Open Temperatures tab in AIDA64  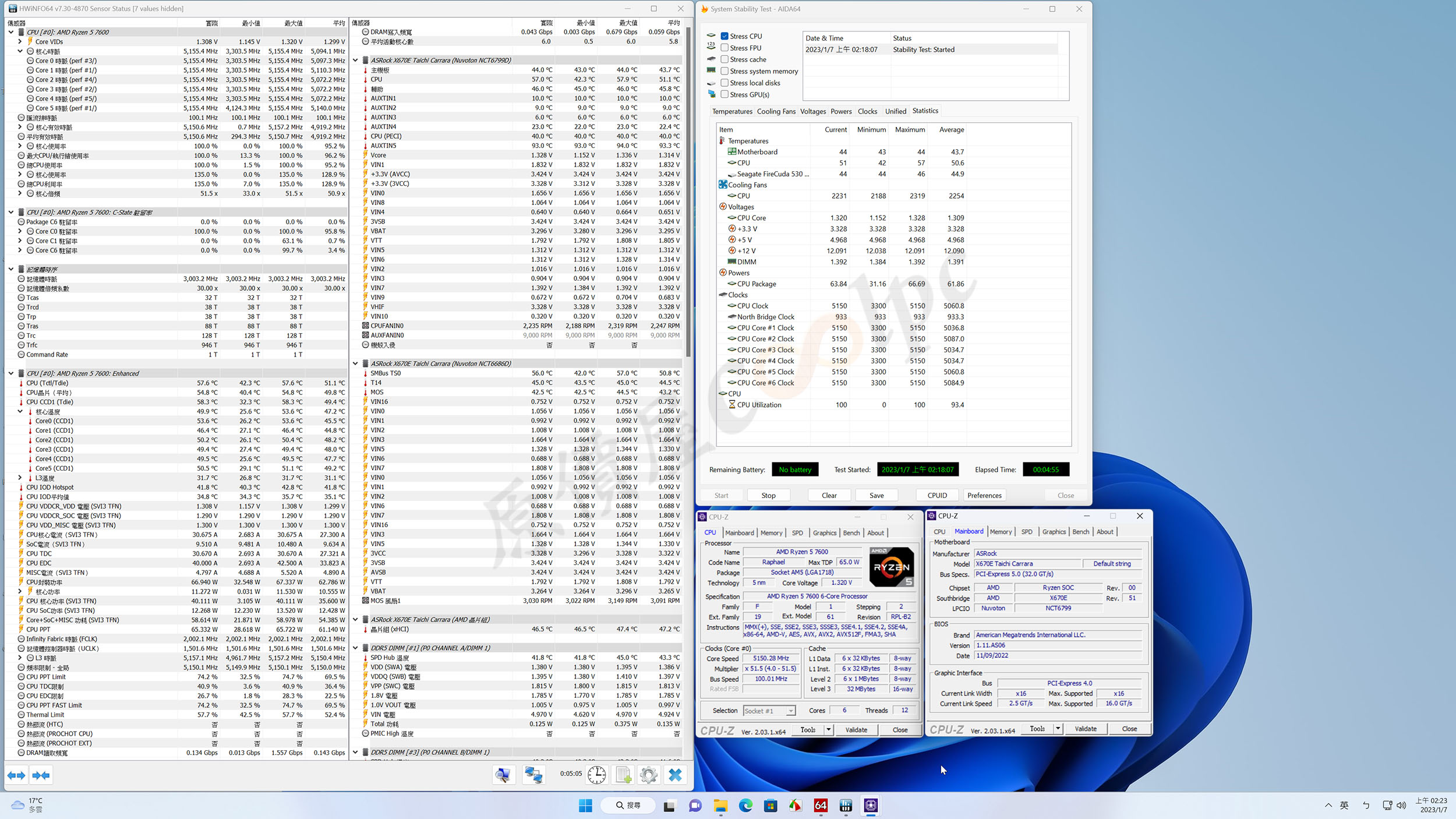(732, 111)
